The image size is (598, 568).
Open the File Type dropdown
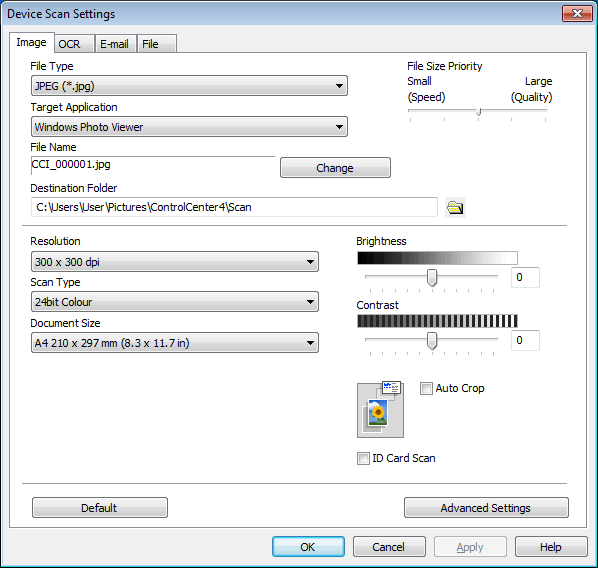tap(189, 86)
